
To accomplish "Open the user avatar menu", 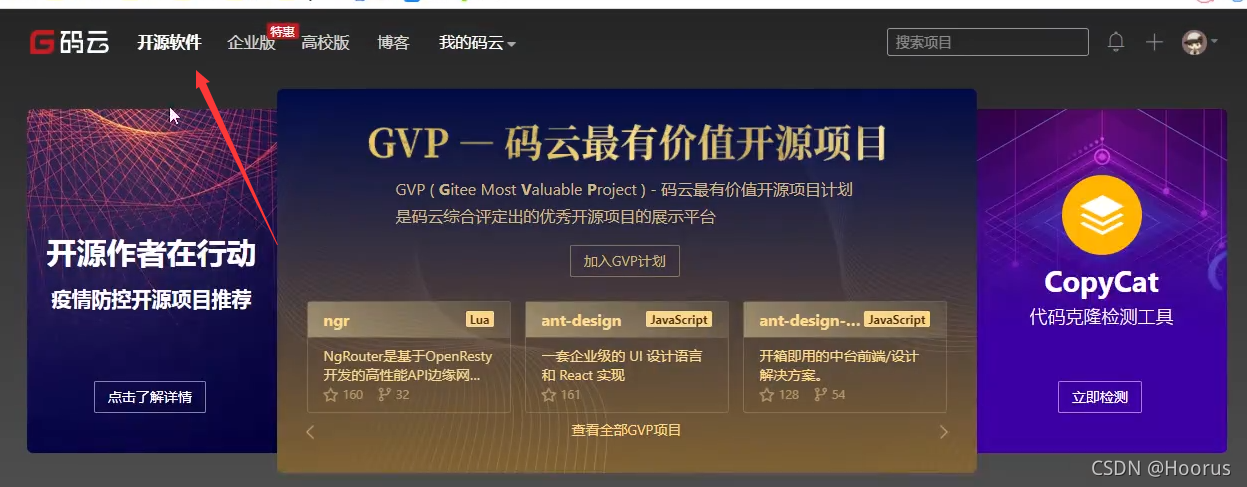I will click(x=1199, y=42).
